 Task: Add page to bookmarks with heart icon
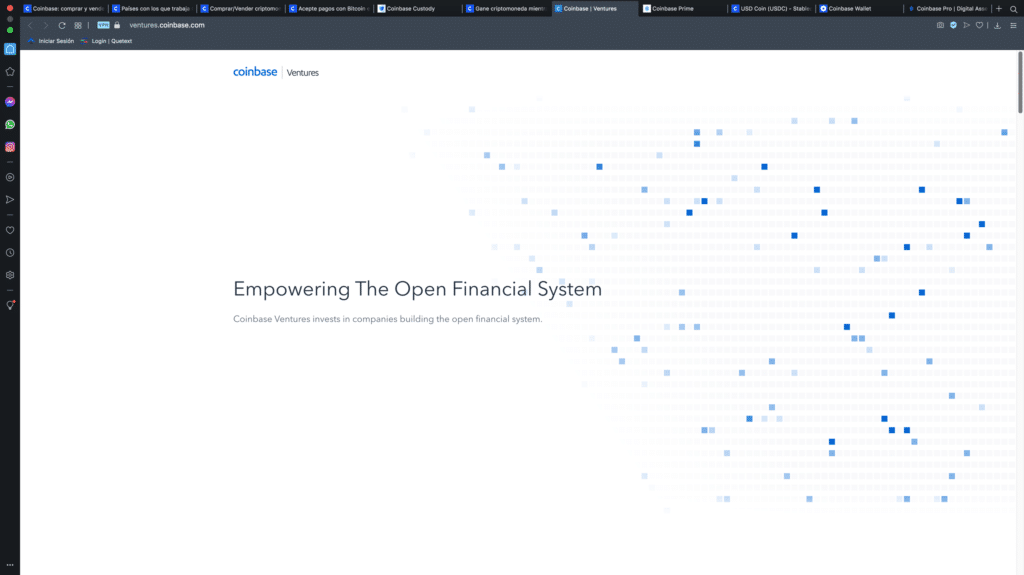[x=980, y=25]
